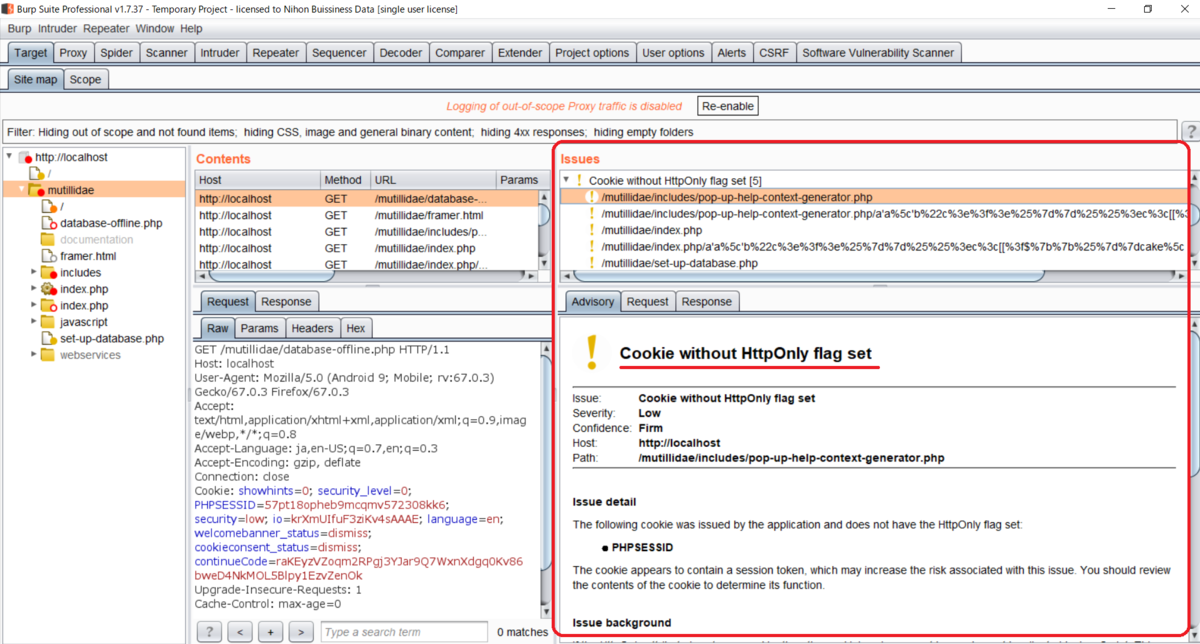Sort contents by URL column

432,180
